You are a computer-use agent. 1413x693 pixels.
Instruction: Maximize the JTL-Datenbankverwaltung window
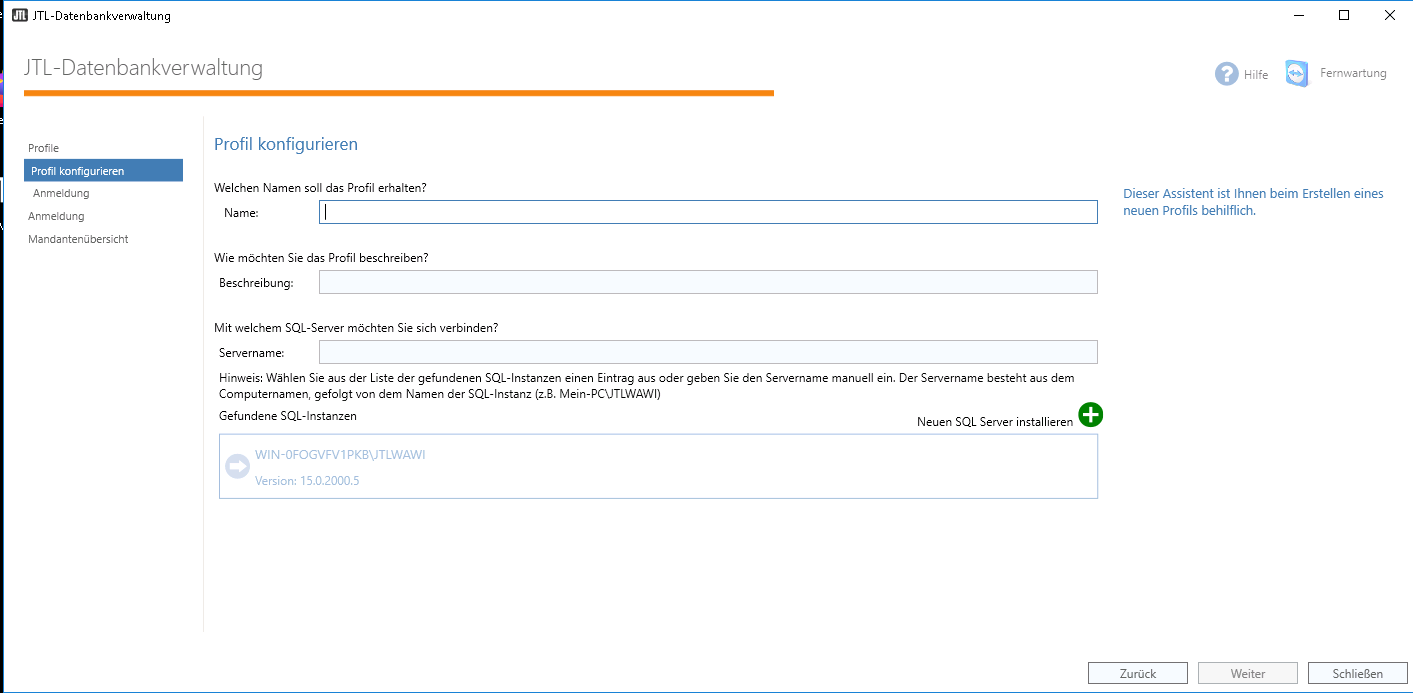tap(1344, 15)
